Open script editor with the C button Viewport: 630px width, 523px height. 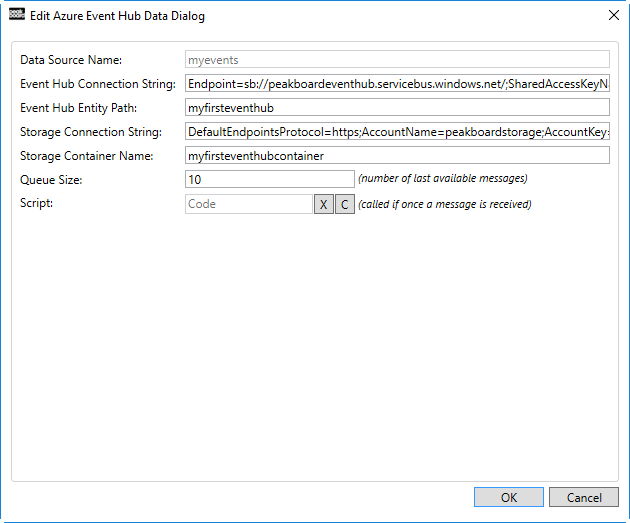(345, 204)
